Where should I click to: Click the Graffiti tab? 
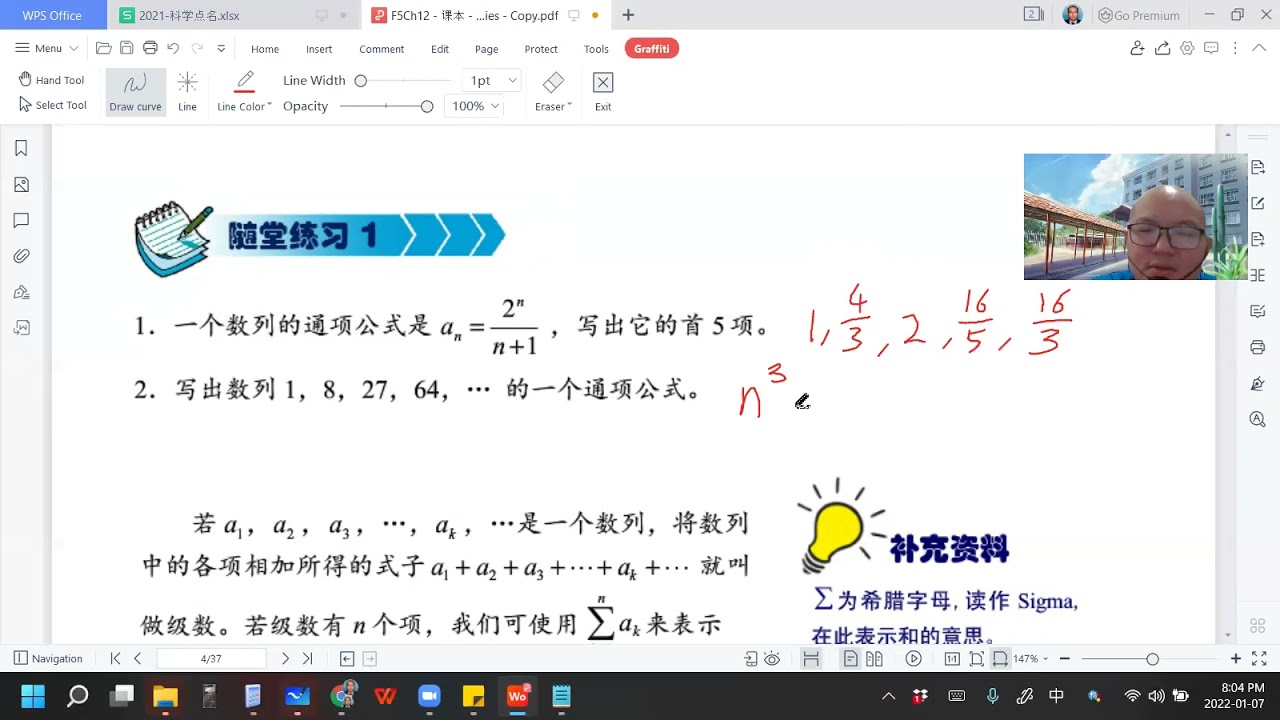click(652, 48)
